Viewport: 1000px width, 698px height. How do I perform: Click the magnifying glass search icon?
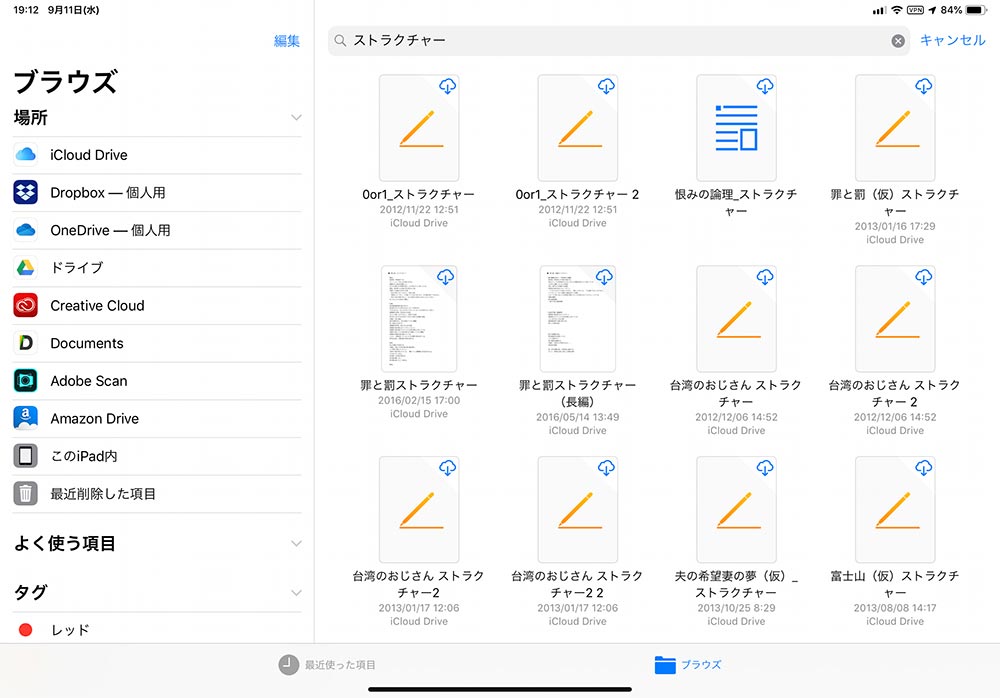pos(341,41)
